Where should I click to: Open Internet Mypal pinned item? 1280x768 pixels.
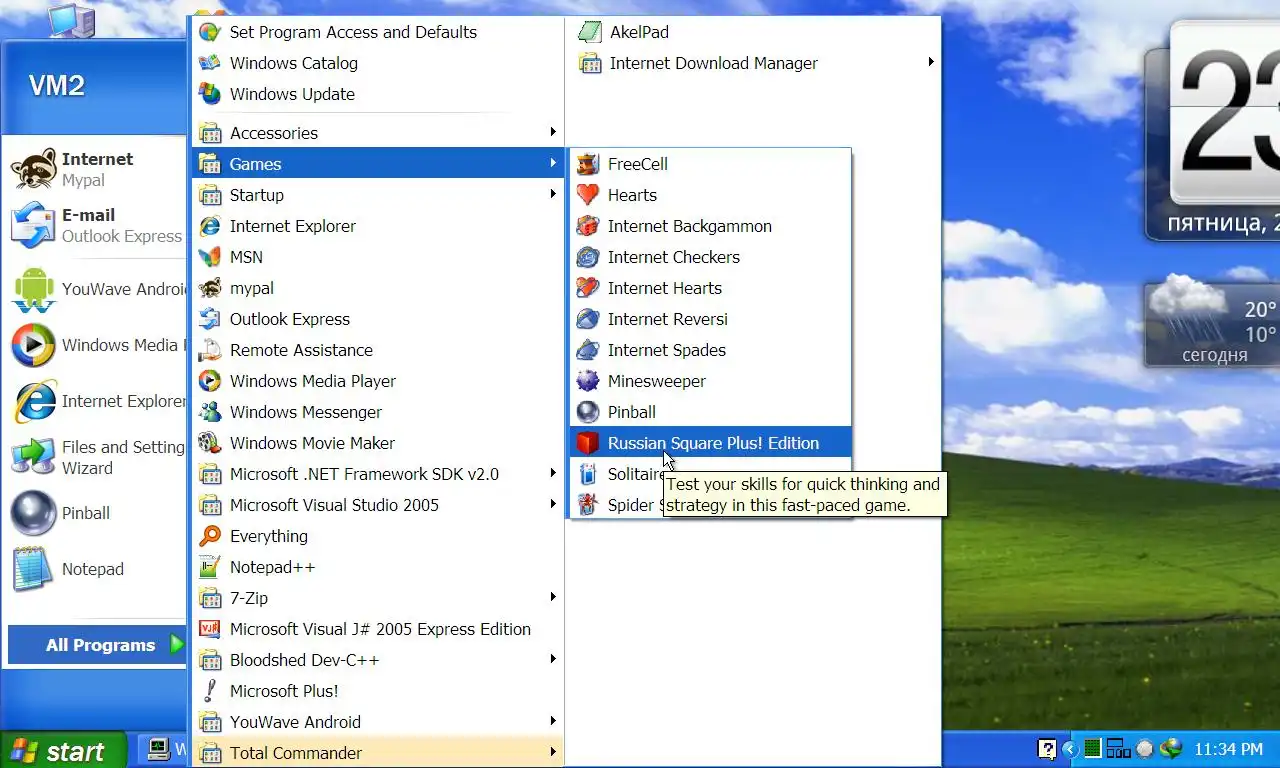tap(96, 169)
